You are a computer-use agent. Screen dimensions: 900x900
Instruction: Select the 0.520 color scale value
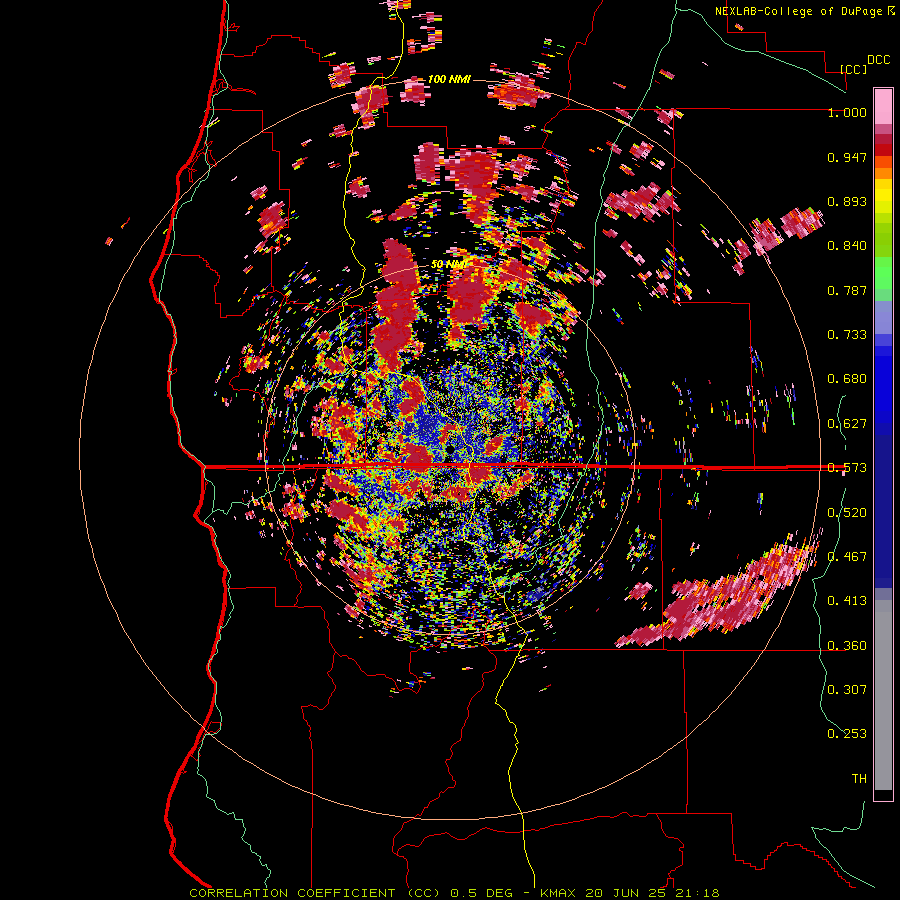(847, 513)
